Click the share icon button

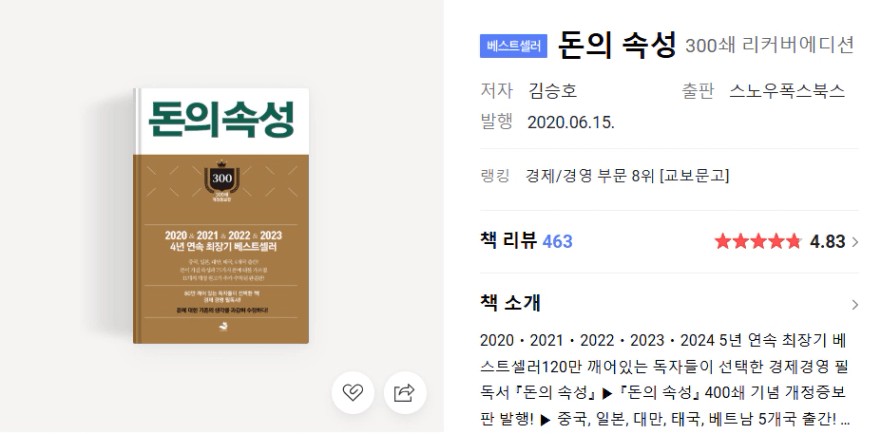tap(405, 392)
